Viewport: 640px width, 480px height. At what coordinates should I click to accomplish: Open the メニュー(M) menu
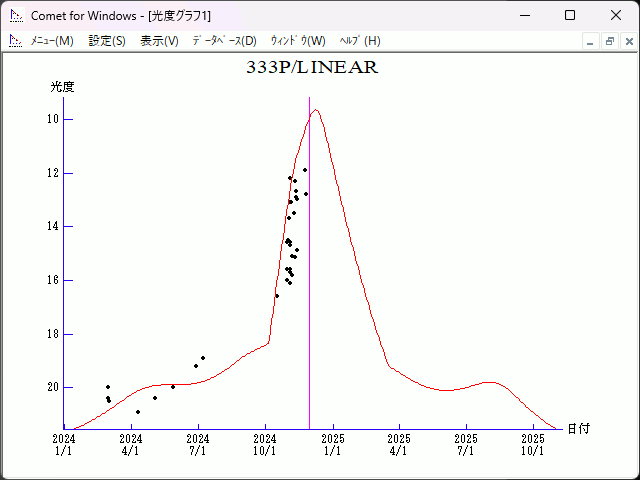(x=52, y=41)
